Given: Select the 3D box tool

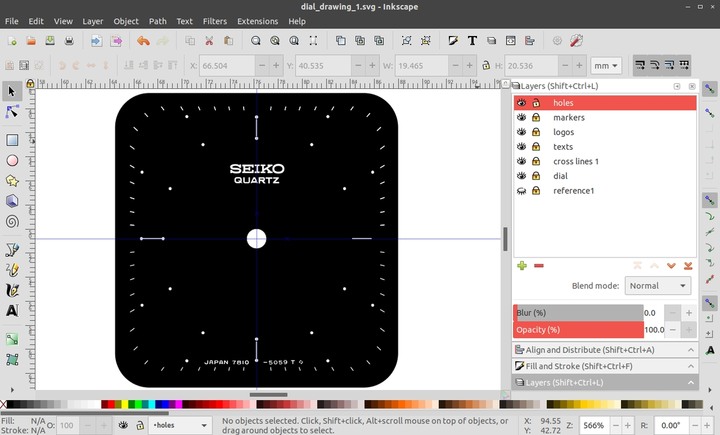Looking at the screenshot, I should [12, 201].
